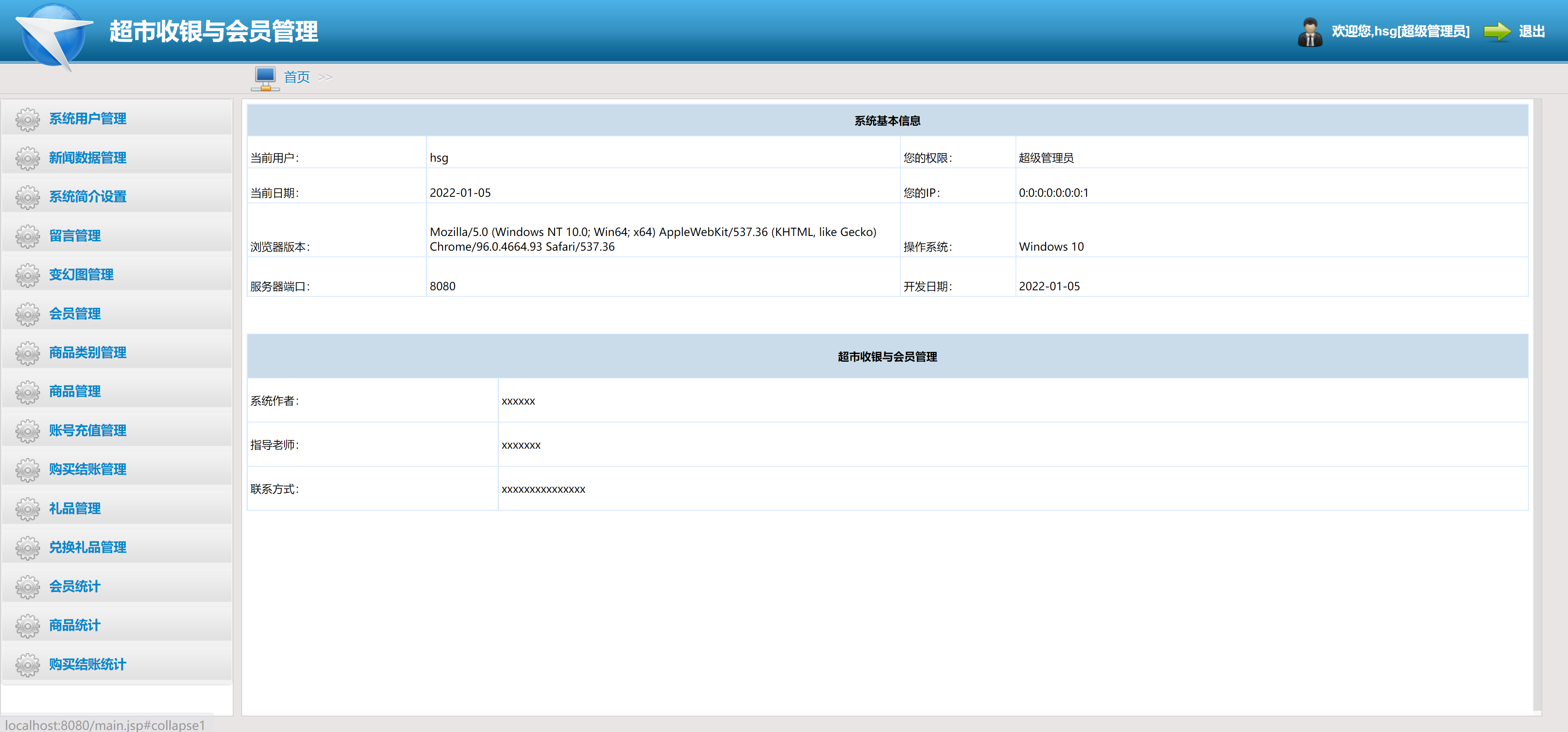Screen dimensions: 1568x732
Task: Click gear icon next to 系统用户管理
Action: click(27, 119)
